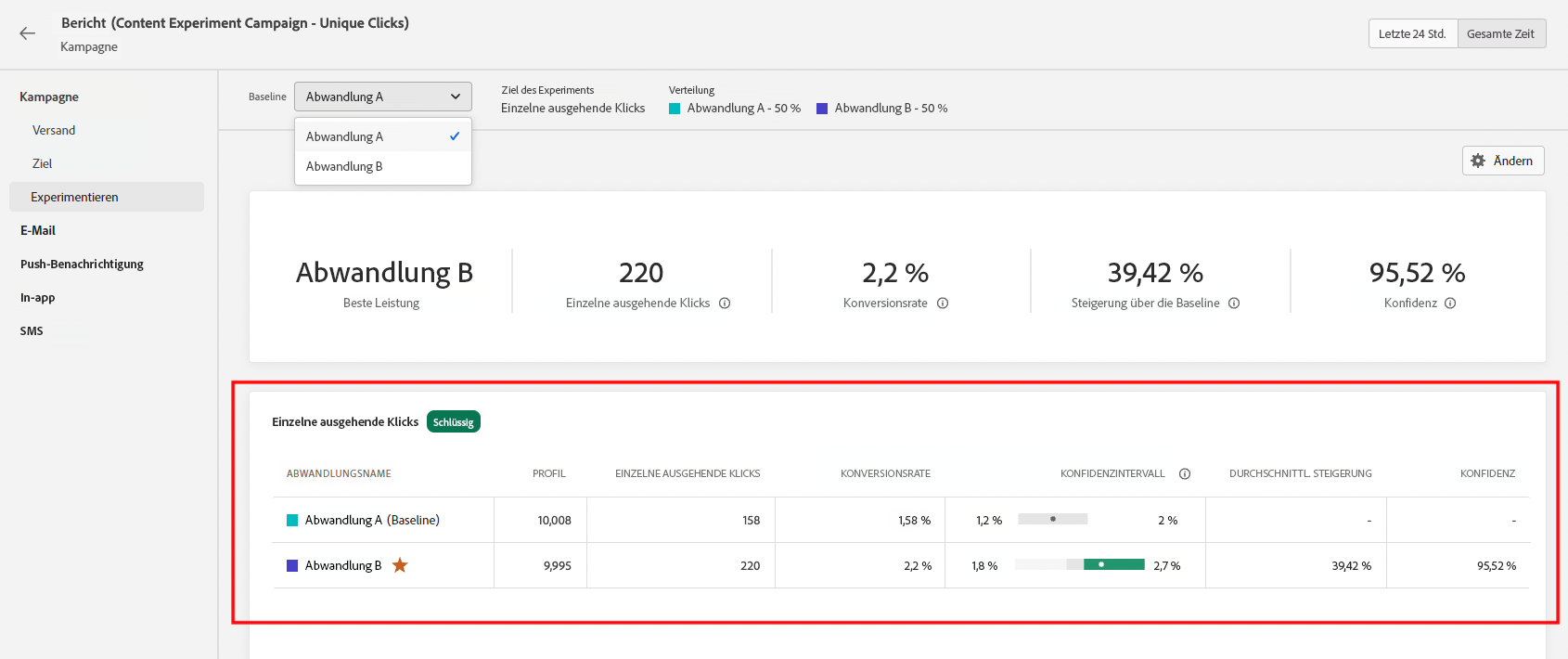
Task: Click profile count 10,008
Action: point(554,520)
